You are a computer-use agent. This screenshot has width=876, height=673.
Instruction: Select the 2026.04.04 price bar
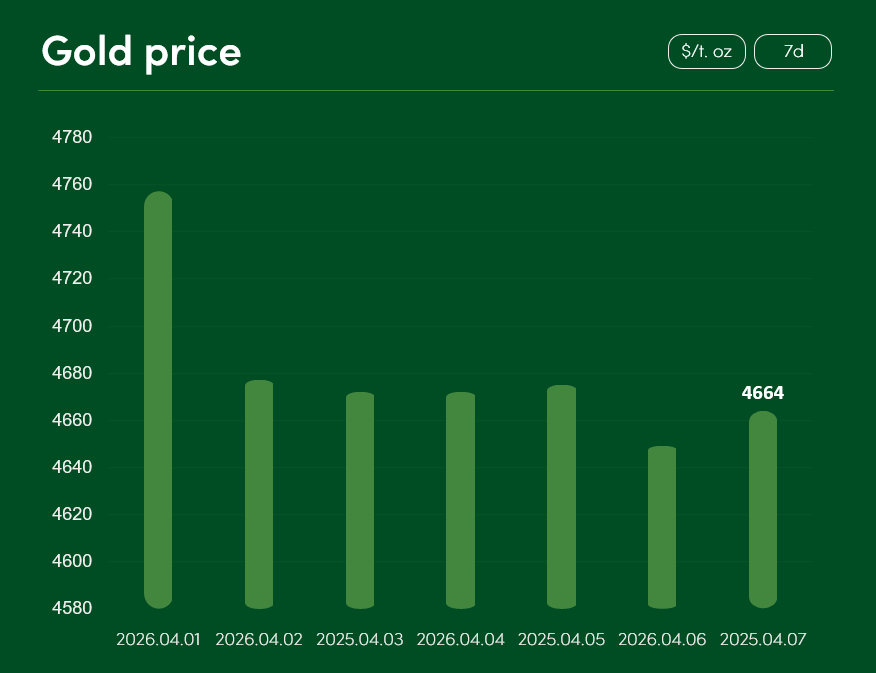pos(460,500)
